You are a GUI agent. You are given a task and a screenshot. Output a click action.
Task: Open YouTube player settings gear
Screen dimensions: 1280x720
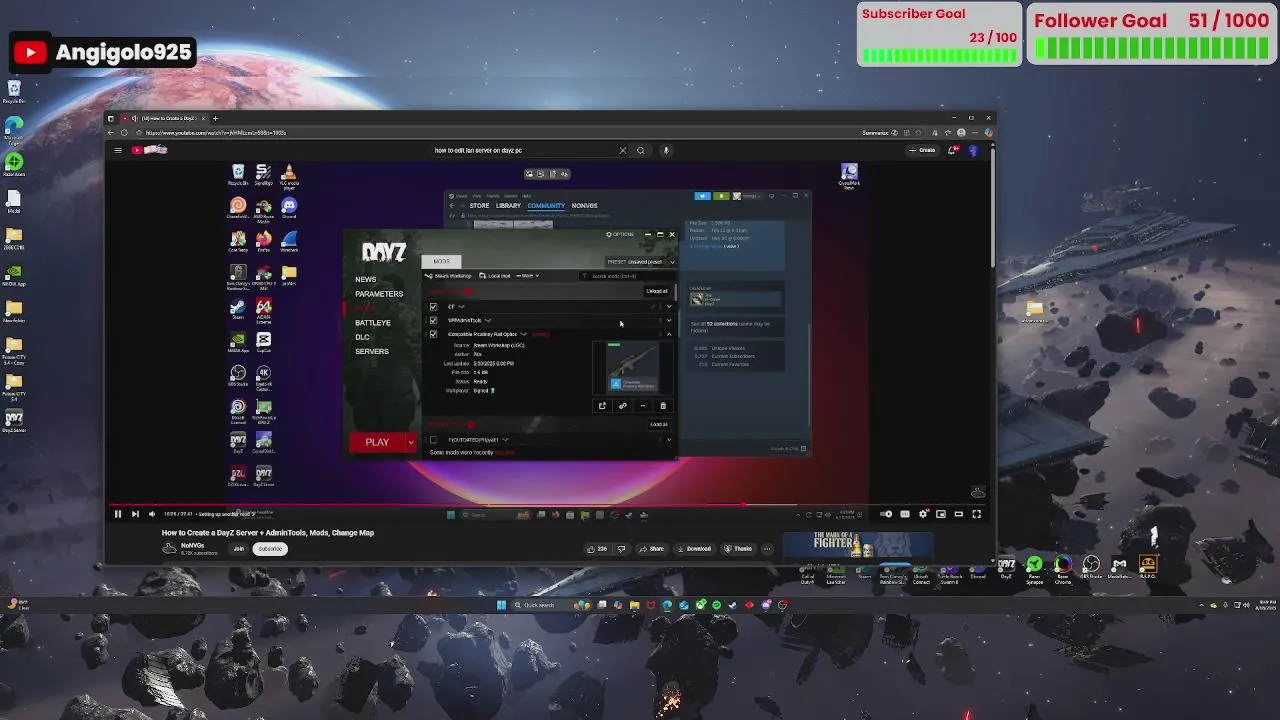pos(923,514)
